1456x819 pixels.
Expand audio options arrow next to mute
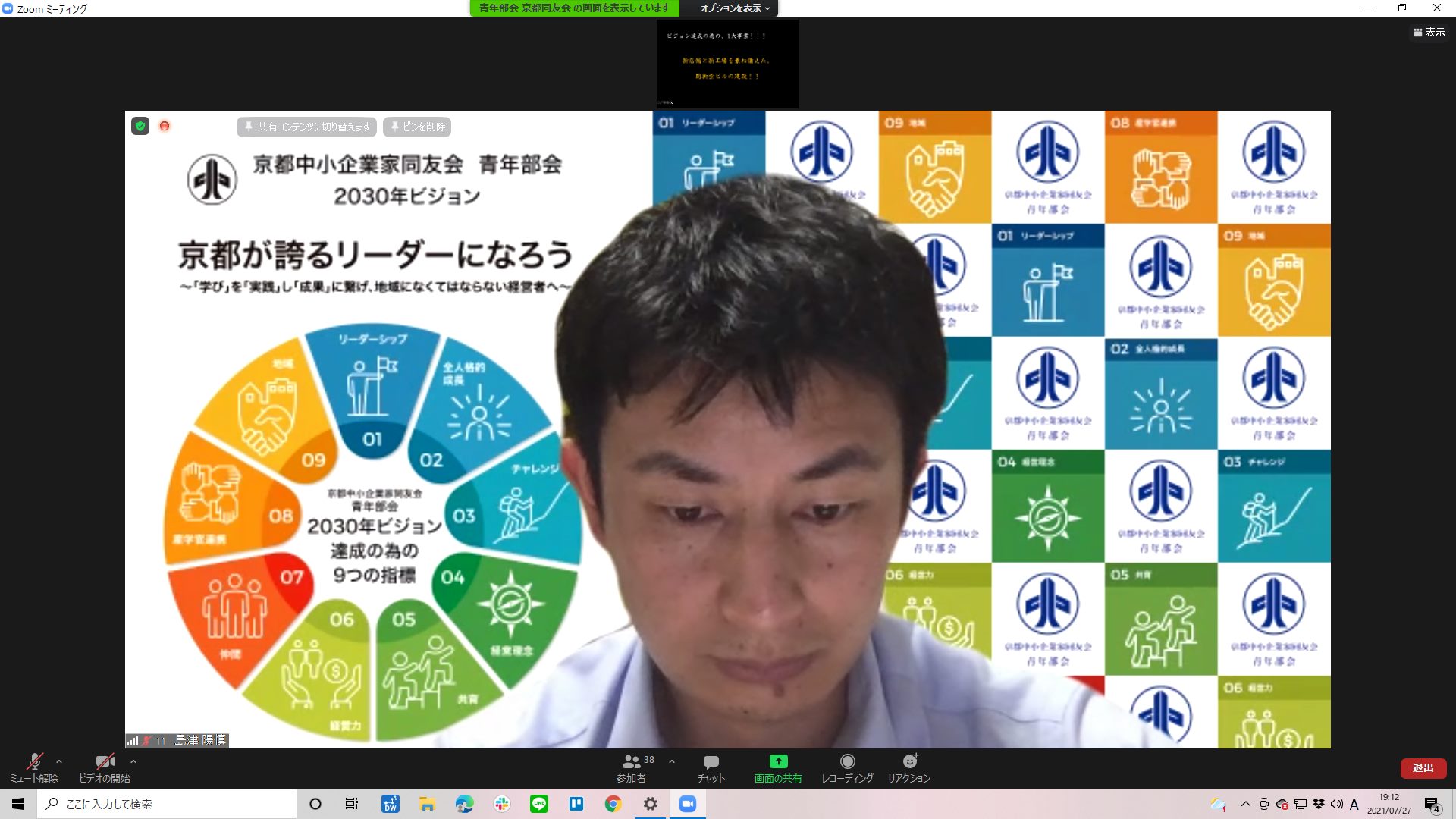pos(59,761)
